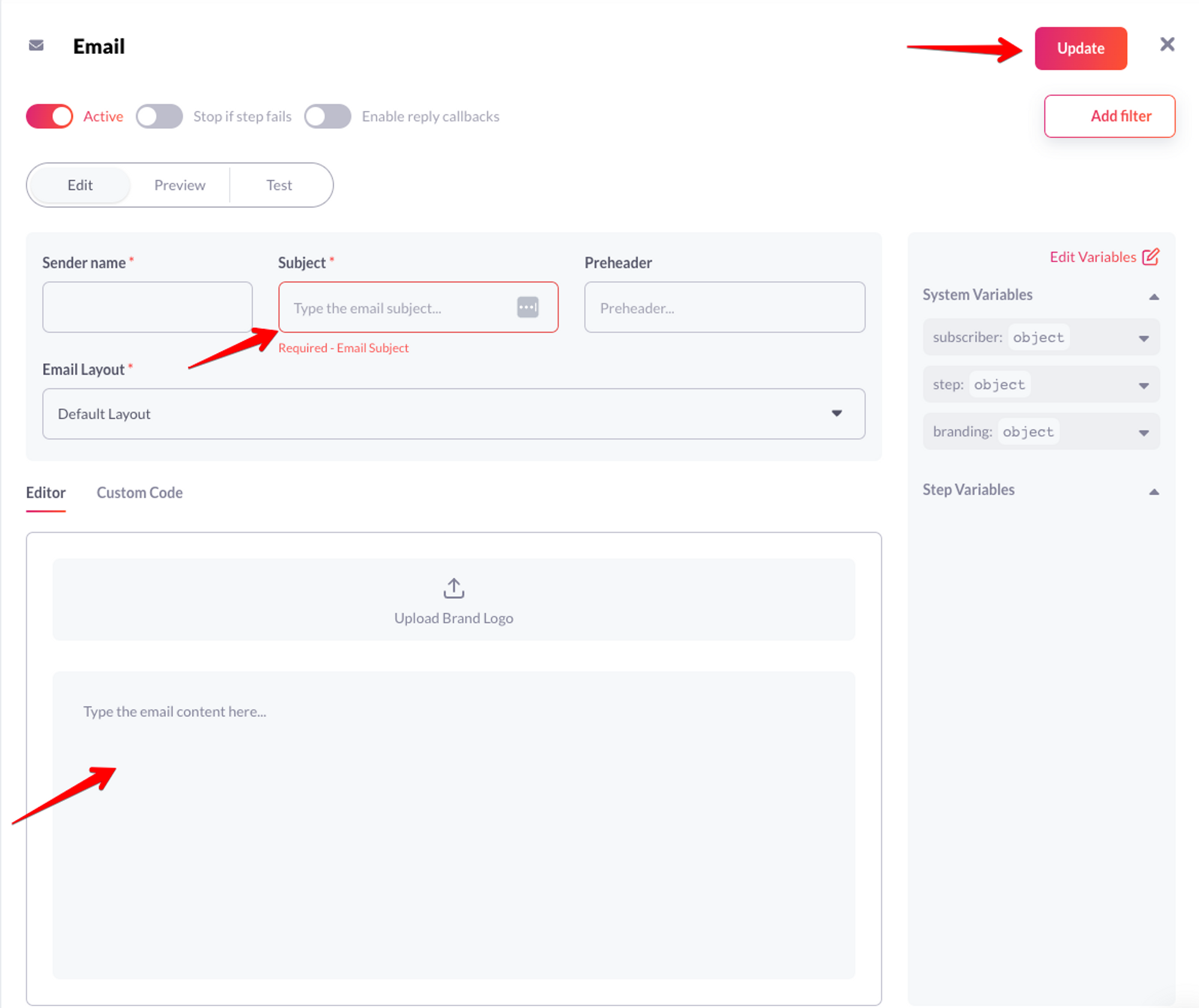Expand the subscriber object variable

(1143, 338)
